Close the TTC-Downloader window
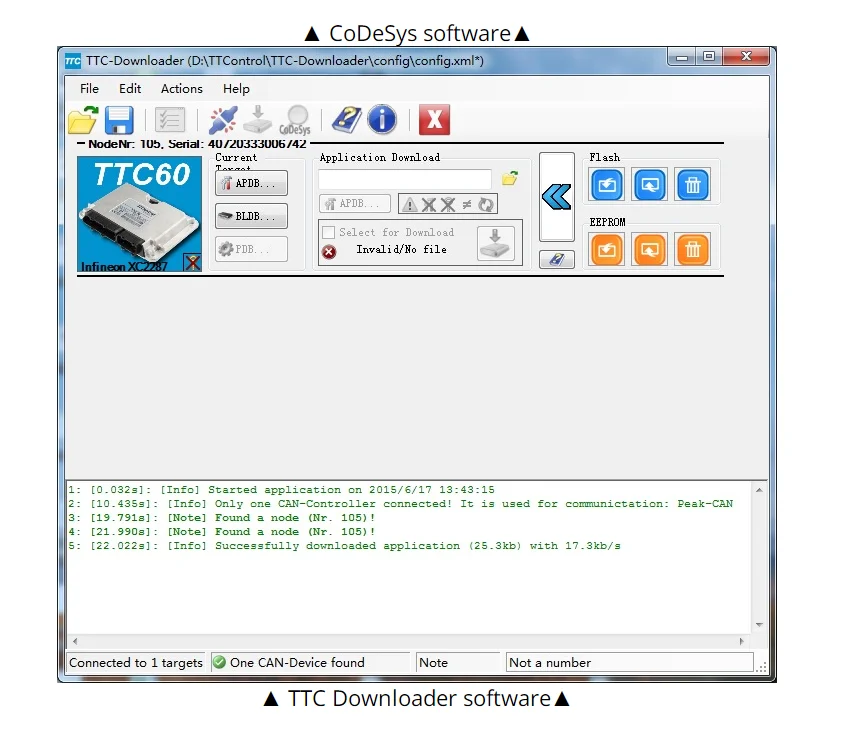 click(746, 57)
